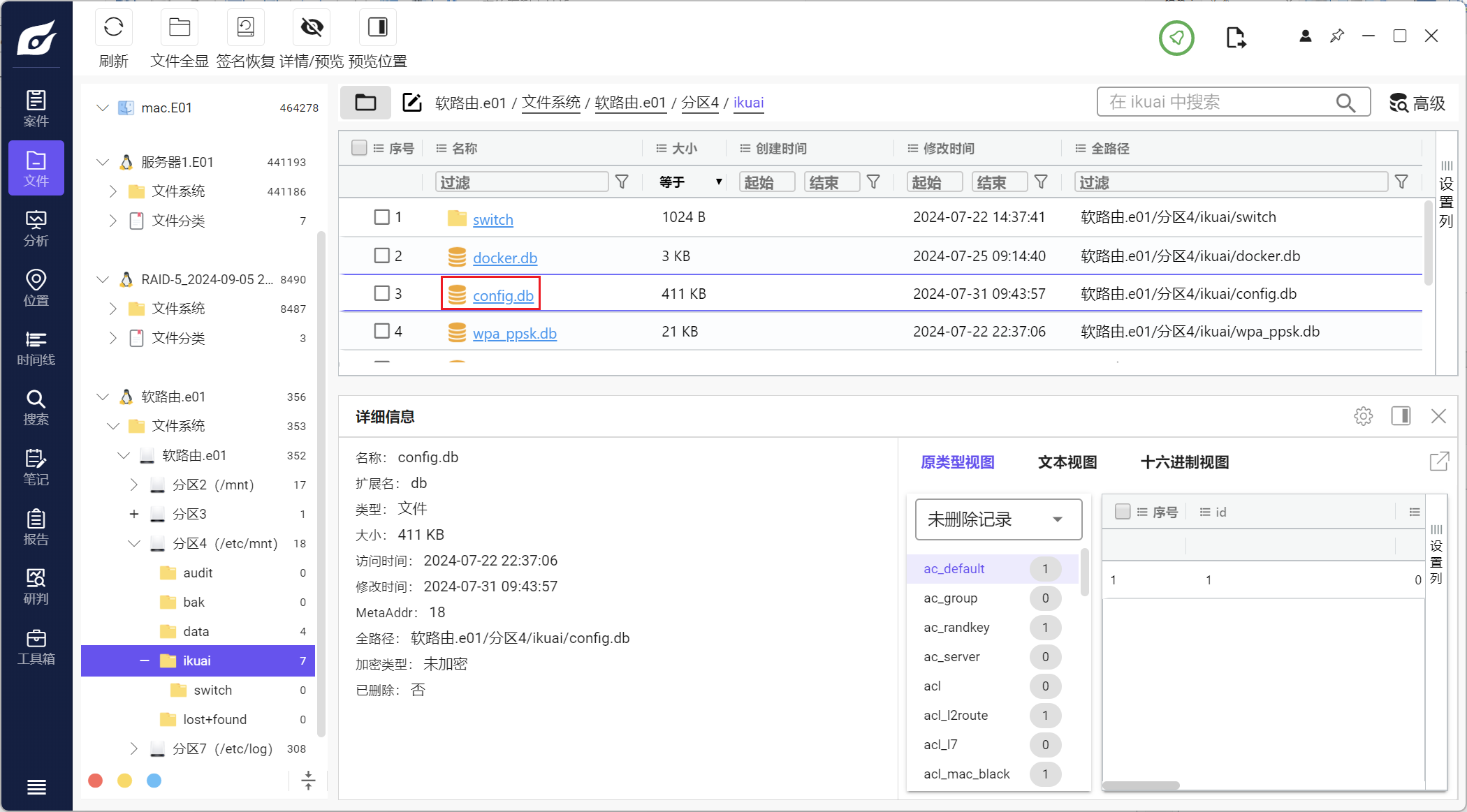Viewport: 1467px width, 812px height.
Task: Switch to the 原类型视图 tab
Action: coord(957,462)
